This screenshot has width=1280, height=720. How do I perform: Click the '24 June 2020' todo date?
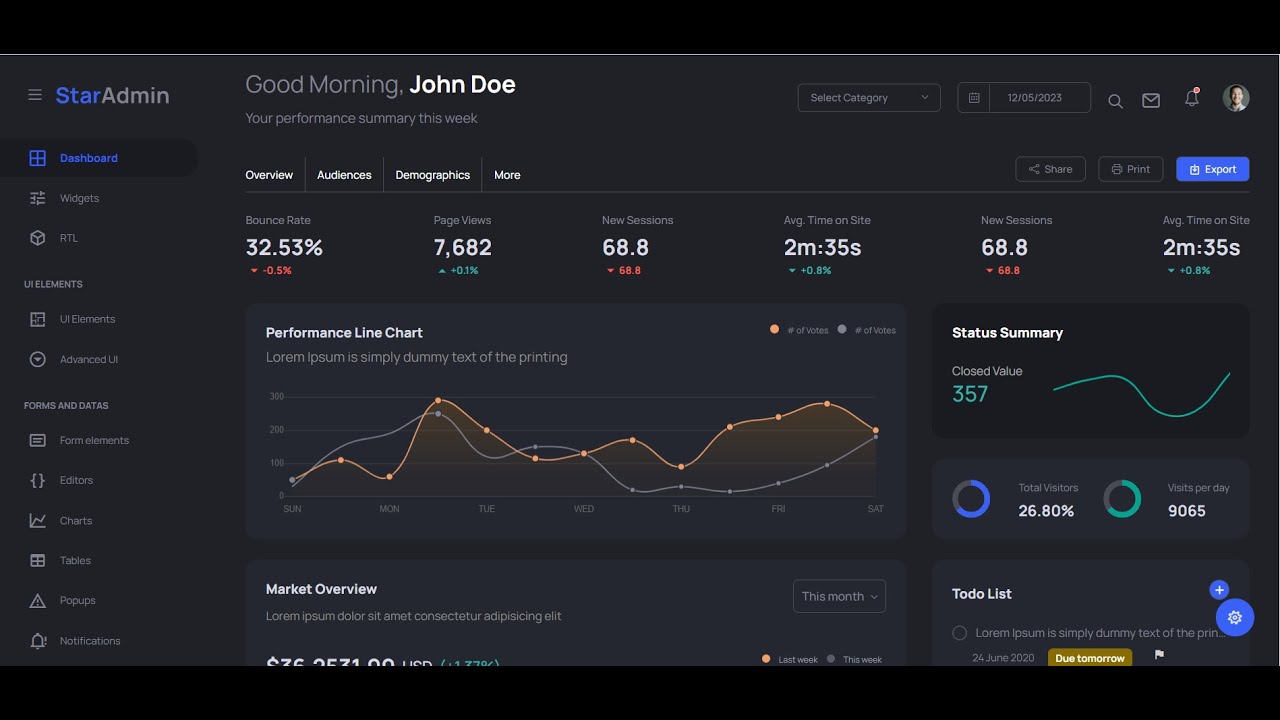1003,658
